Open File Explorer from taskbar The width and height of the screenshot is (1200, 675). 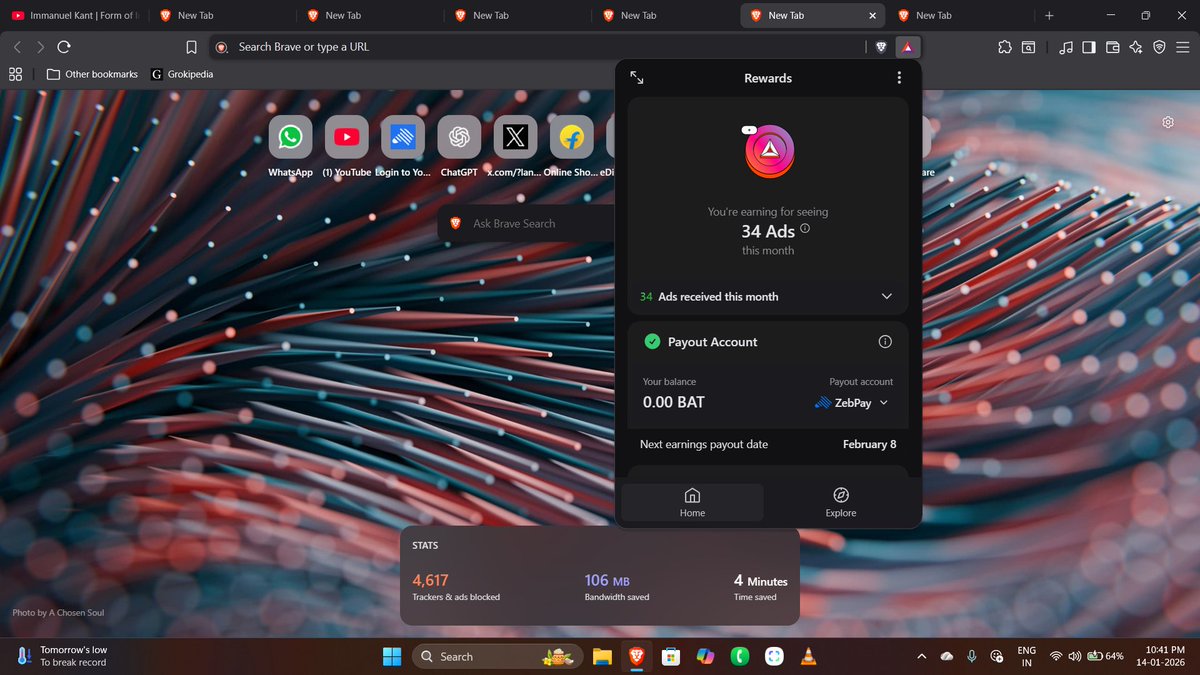601,657
